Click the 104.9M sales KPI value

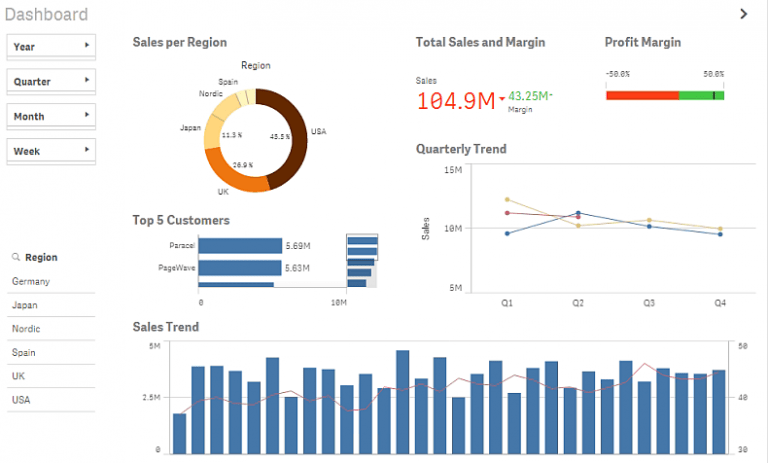(456, 101)
